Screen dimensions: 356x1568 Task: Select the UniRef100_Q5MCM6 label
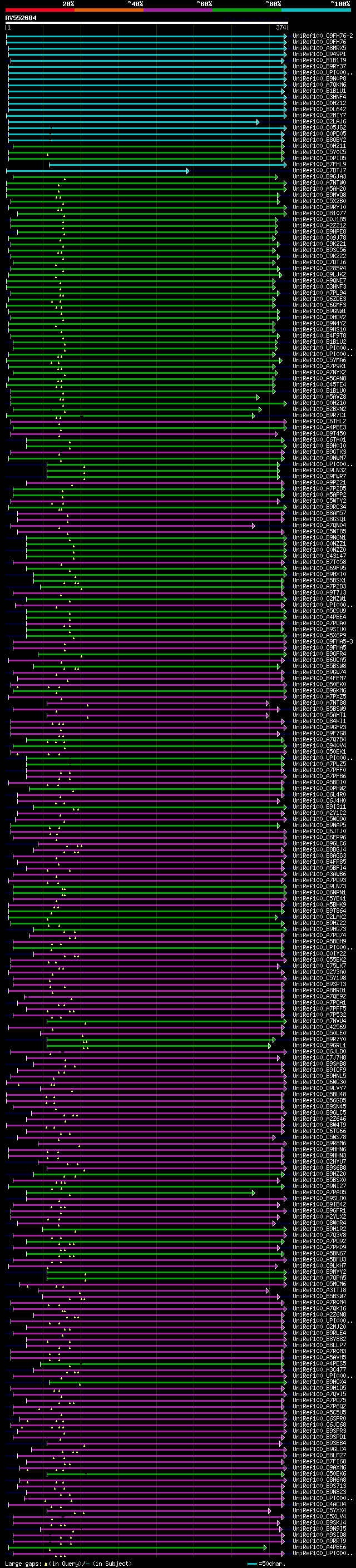[319, 1284]
